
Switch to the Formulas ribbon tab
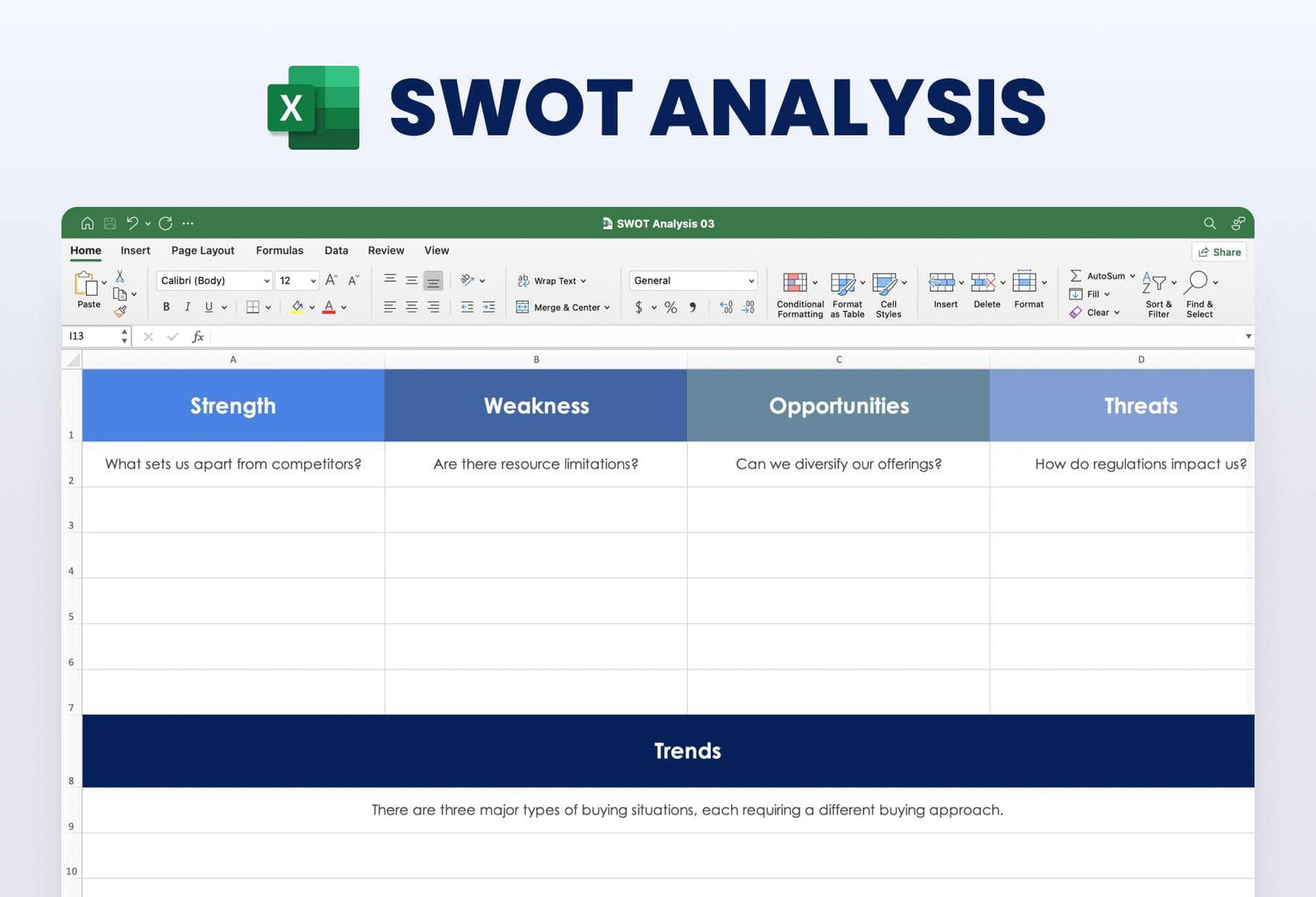[279, 250]
